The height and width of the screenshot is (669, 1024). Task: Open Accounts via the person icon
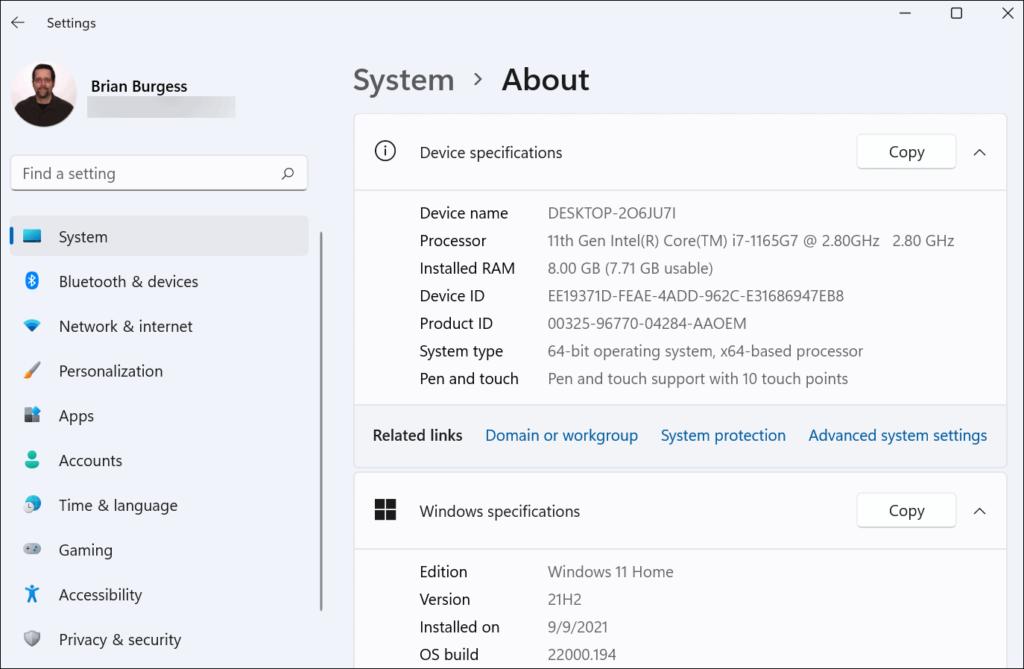click(32, 460)
